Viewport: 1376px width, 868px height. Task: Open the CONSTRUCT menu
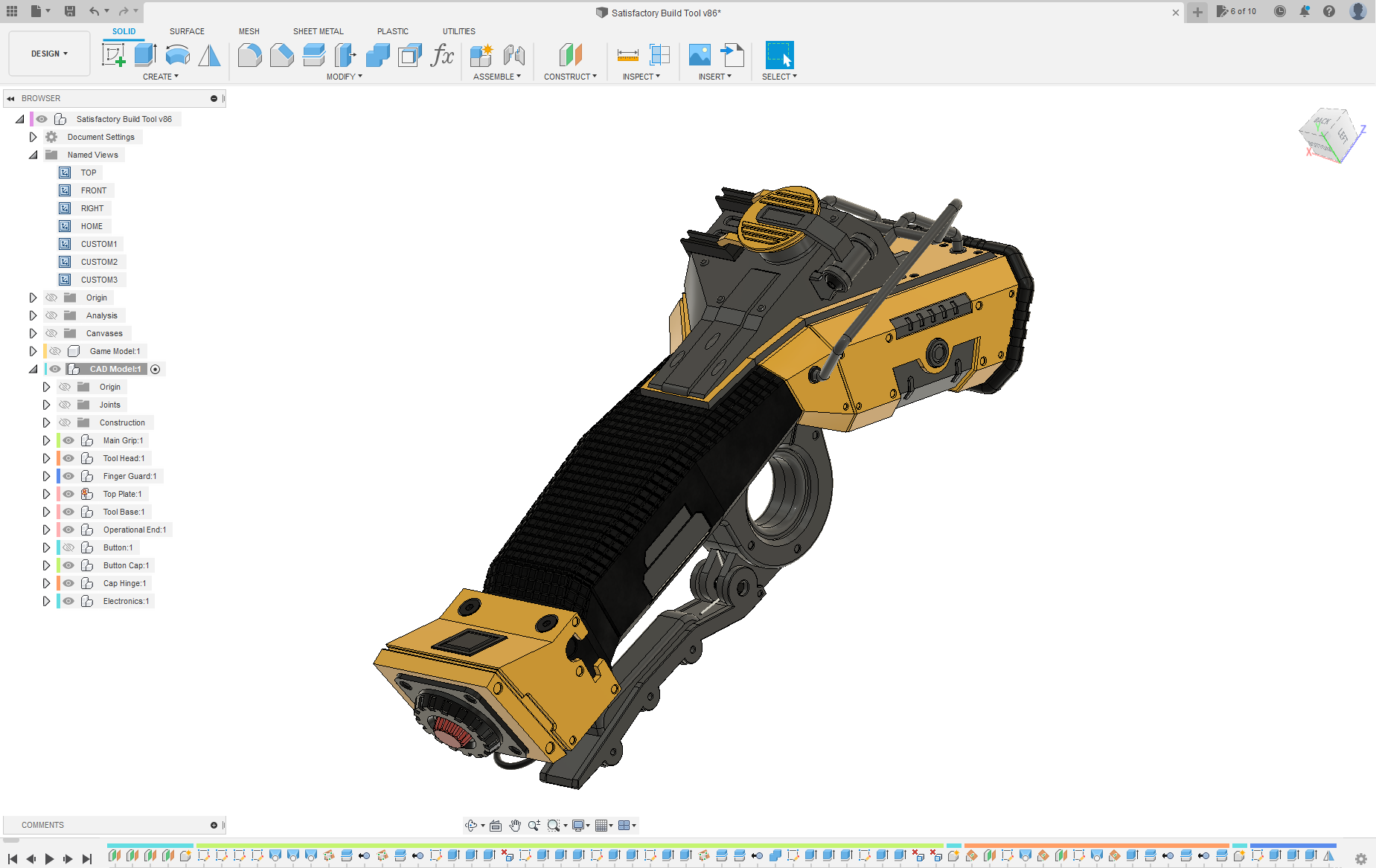(x=570, y=77)
